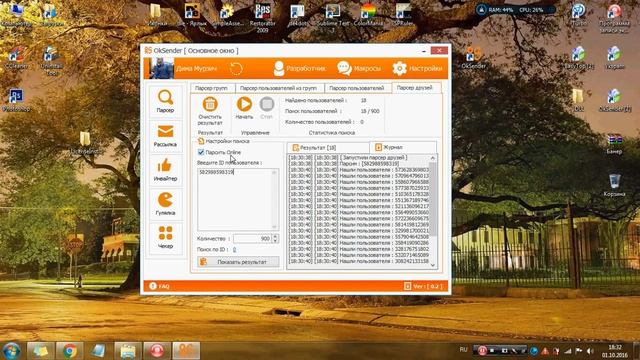
Task: Open the Разработчик header item
Action: (x=300, y=69)
